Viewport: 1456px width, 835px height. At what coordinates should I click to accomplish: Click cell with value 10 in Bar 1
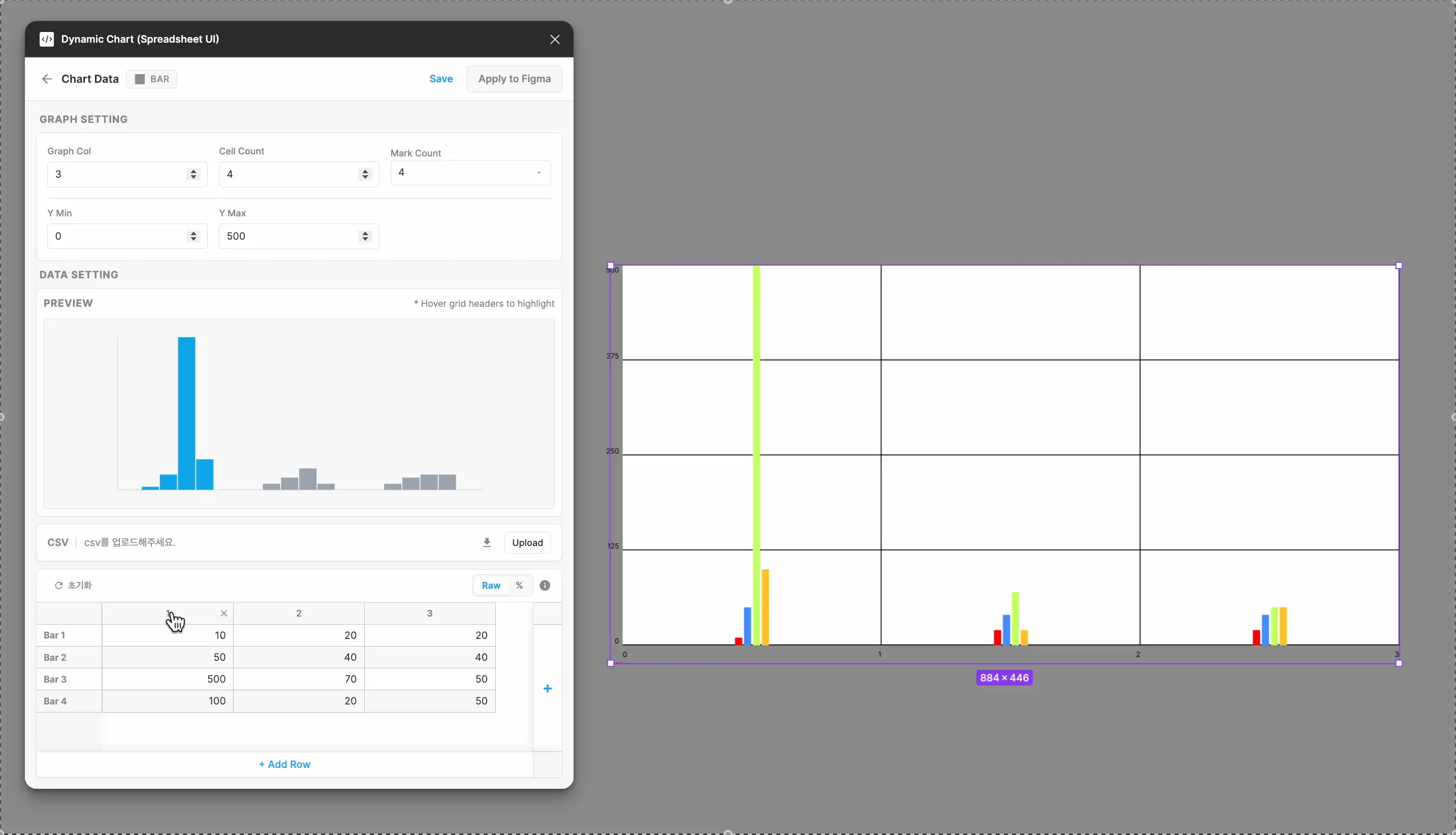click(x=168, y=635)
